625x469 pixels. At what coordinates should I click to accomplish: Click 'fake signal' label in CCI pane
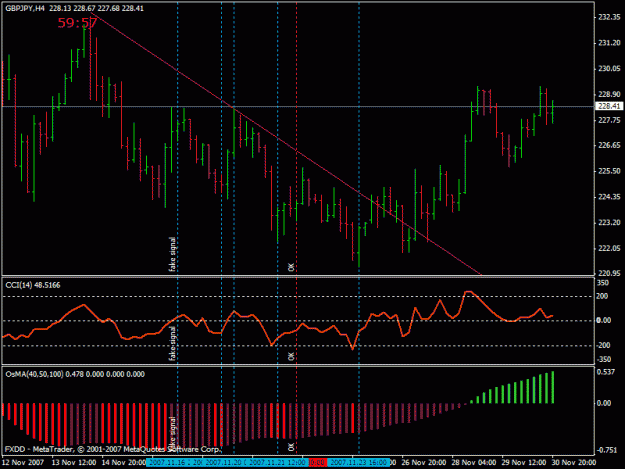(x=172, y=343)
